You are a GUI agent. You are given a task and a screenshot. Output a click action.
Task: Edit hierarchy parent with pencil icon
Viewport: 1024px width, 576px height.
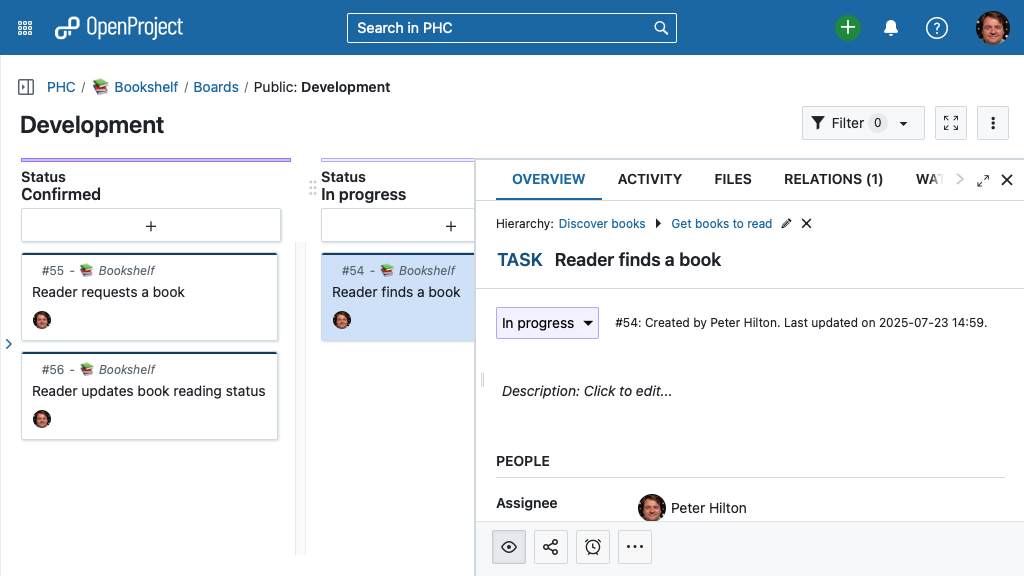[x=786, y=223]
